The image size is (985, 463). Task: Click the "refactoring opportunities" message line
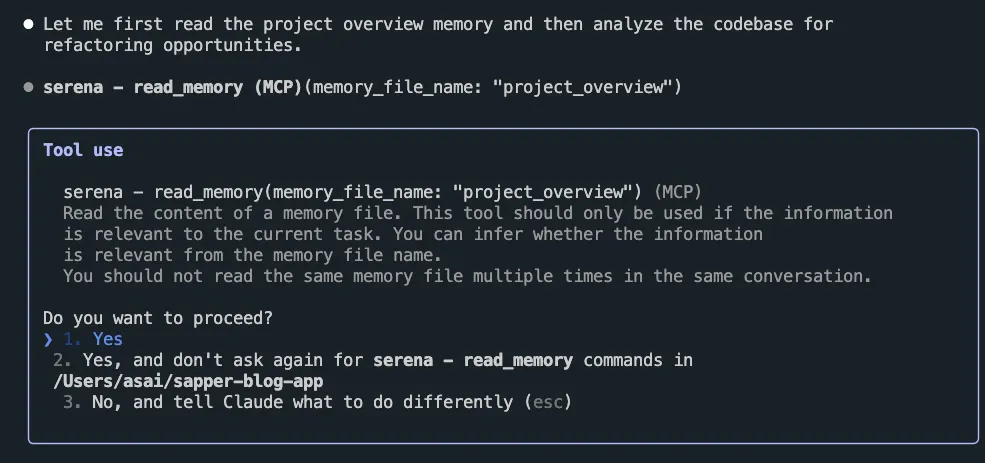(172, 46)
